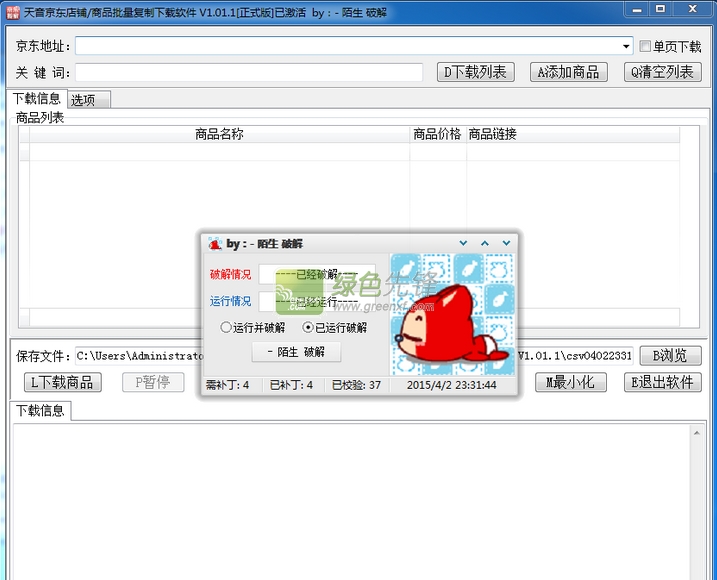
Task: Maximize the main window
Action: 660,9
